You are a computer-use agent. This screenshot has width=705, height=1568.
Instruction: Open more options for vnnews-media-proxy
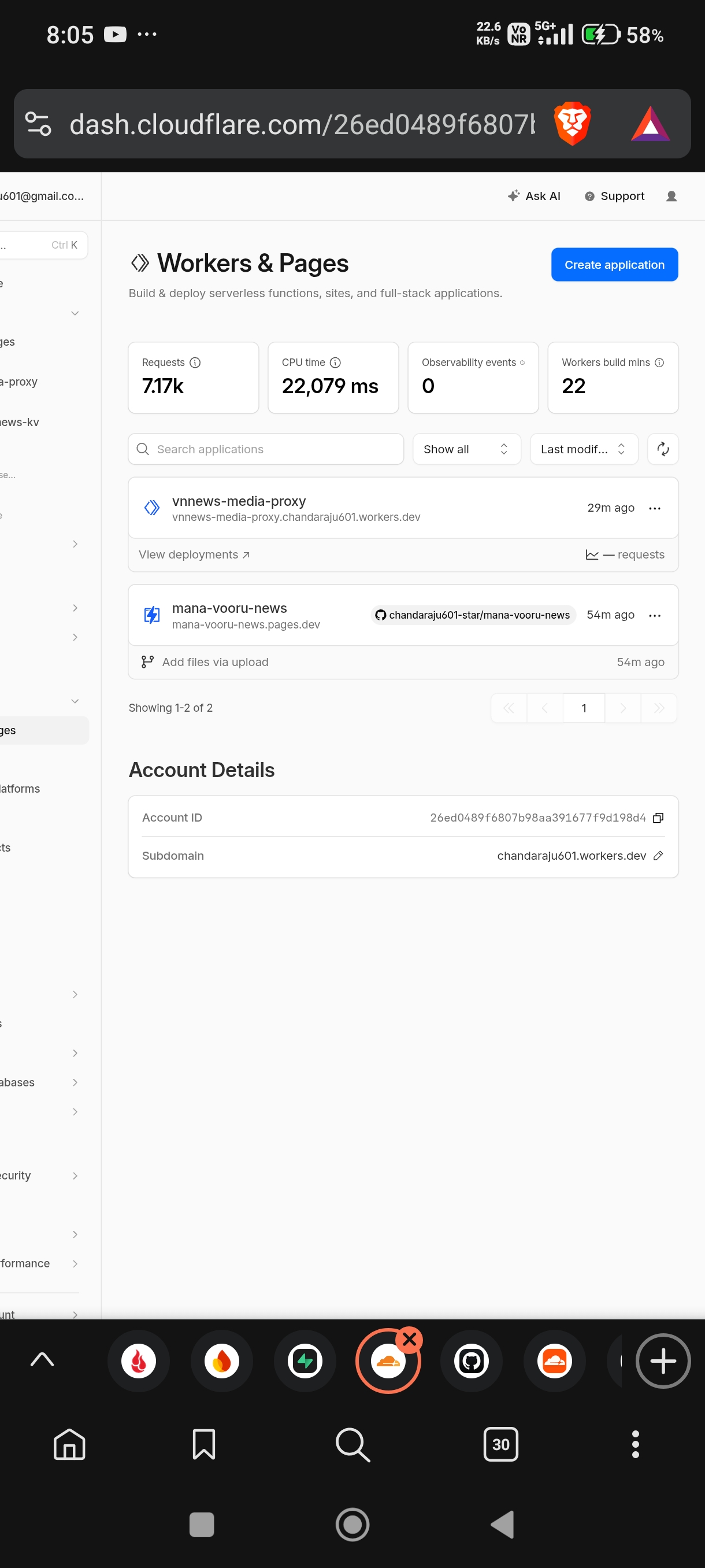point(655,508)
